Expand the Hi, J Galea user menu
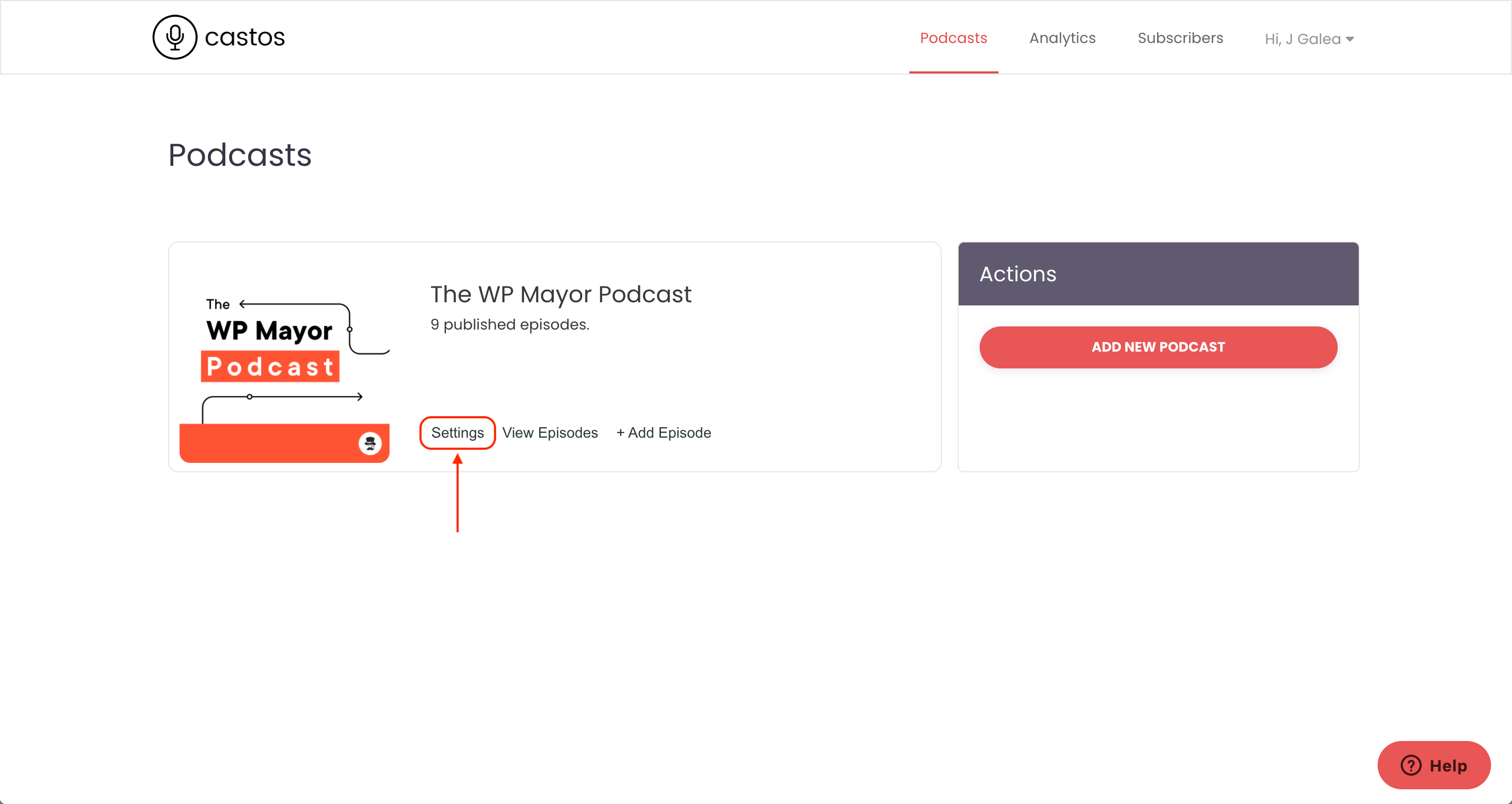The image size is (1512, 804). [1309, 39]
